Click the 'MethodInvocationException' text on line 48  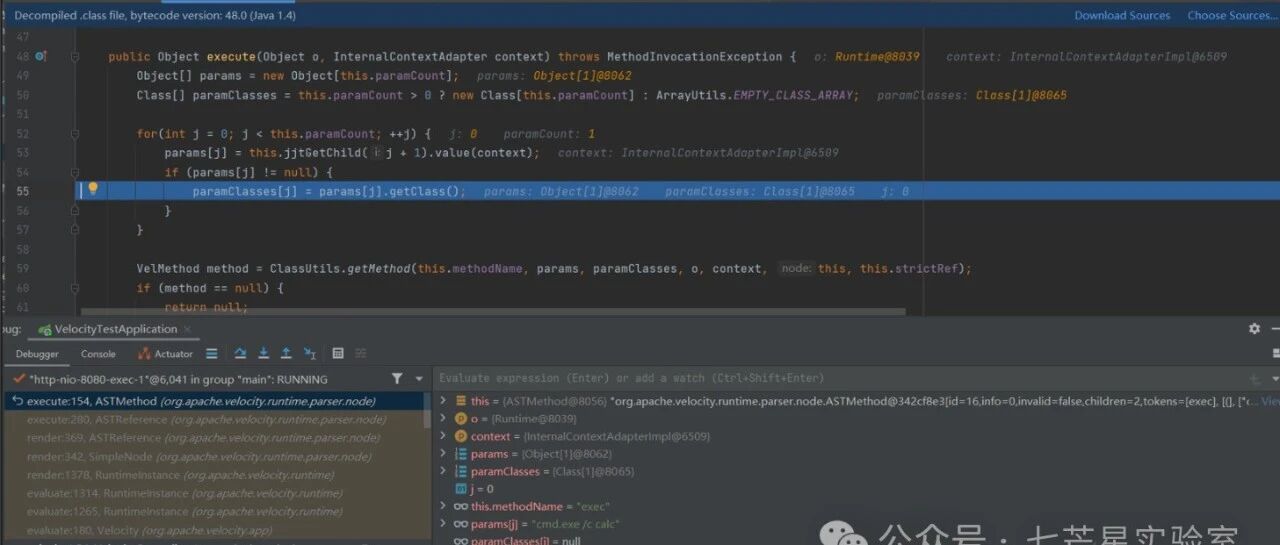(694, 57)
